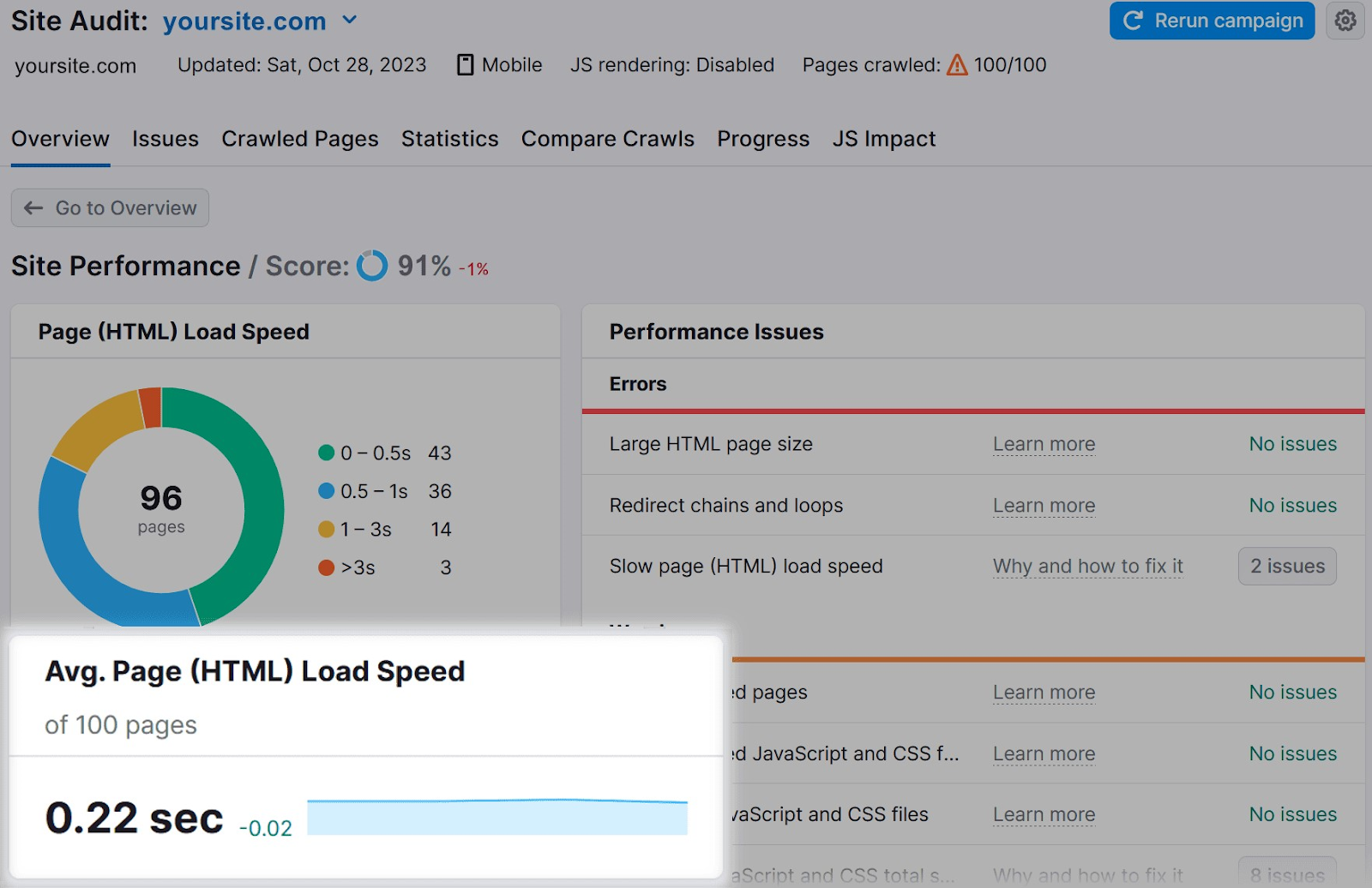Click the refresh icon on Rerun campaign
The height and width of the screenshot is (888, 1372).
1132,21
